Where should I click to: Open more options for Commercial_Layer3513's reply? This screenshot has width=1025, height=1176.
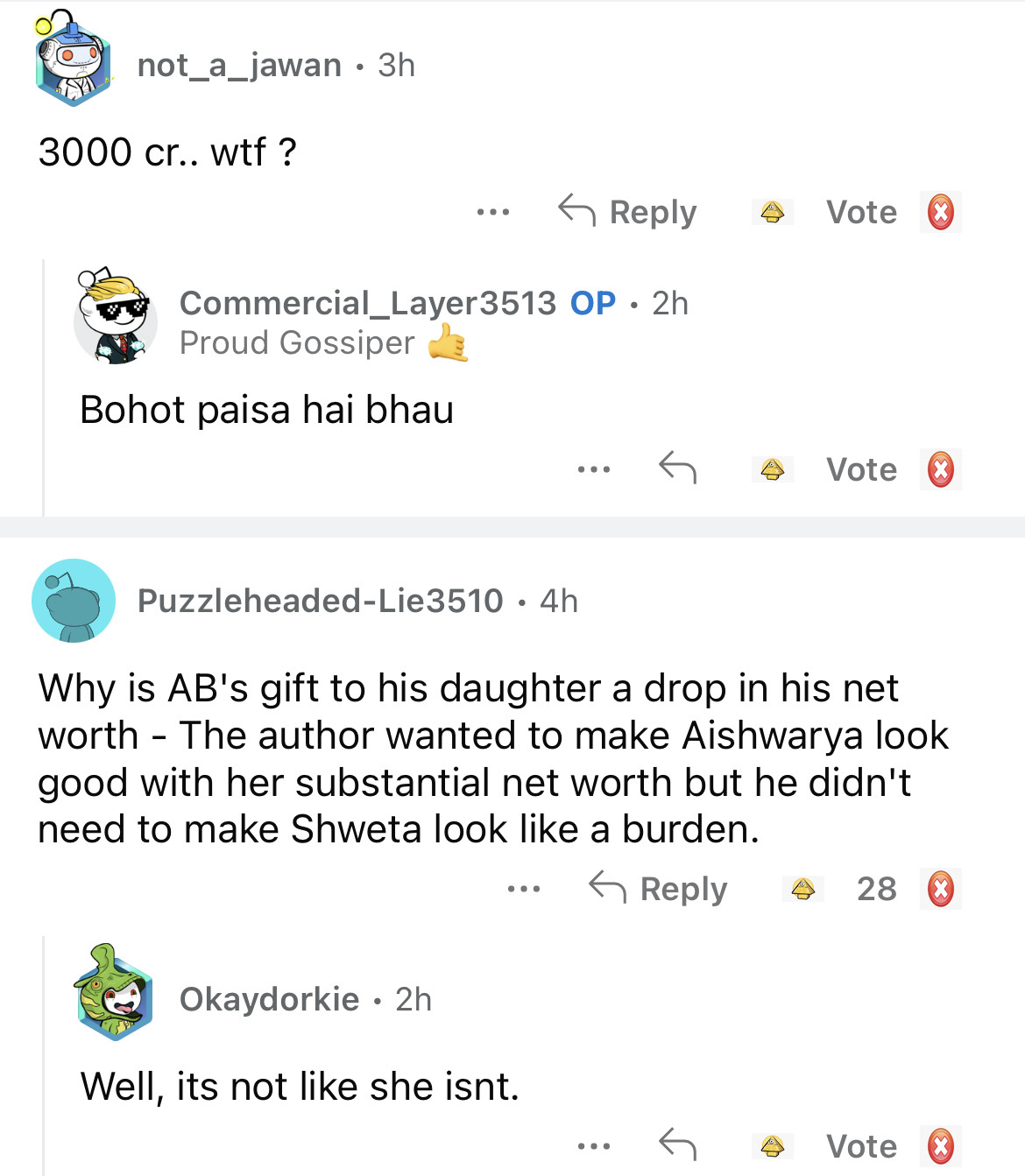594,469
